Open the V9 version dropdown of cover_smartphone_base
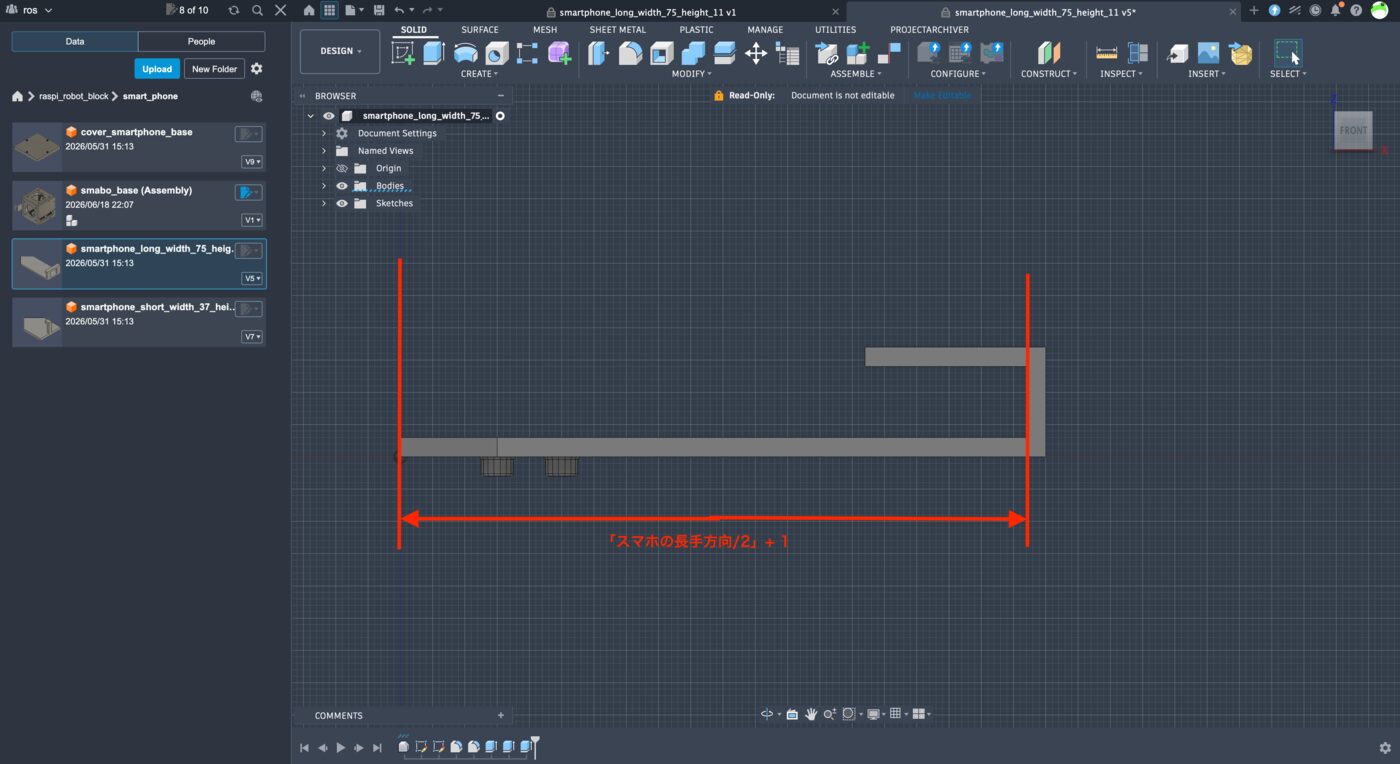Screen dimensions: 1400x764 [x=252, y=162]
